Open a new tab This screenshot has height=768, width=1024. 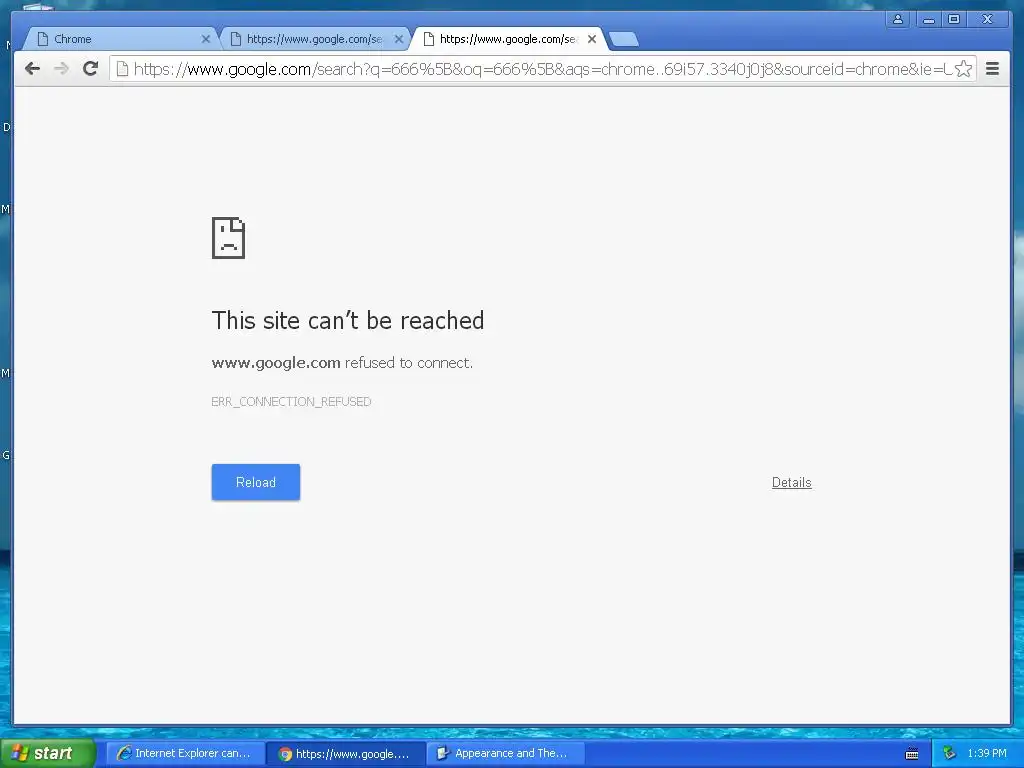(624, 40)
